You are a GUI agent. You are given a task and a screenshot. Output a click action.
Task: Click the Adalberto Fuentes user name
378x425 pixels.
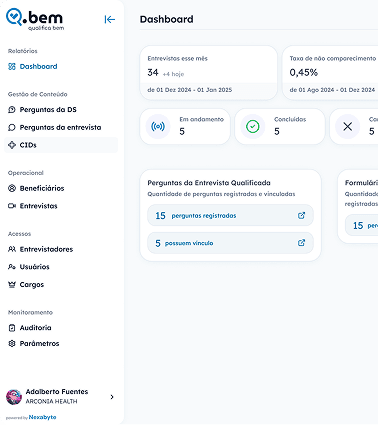[57, 392]
